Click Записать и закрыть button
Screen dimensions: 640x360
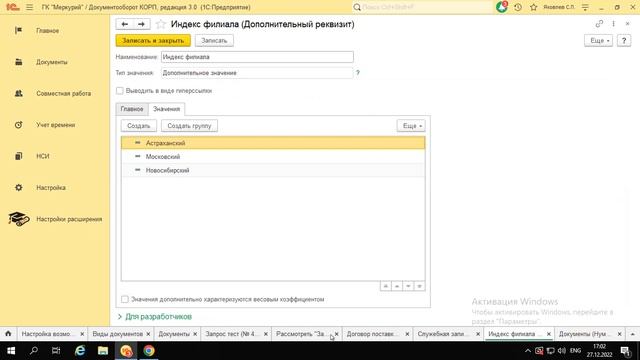[x=153, y=40]
